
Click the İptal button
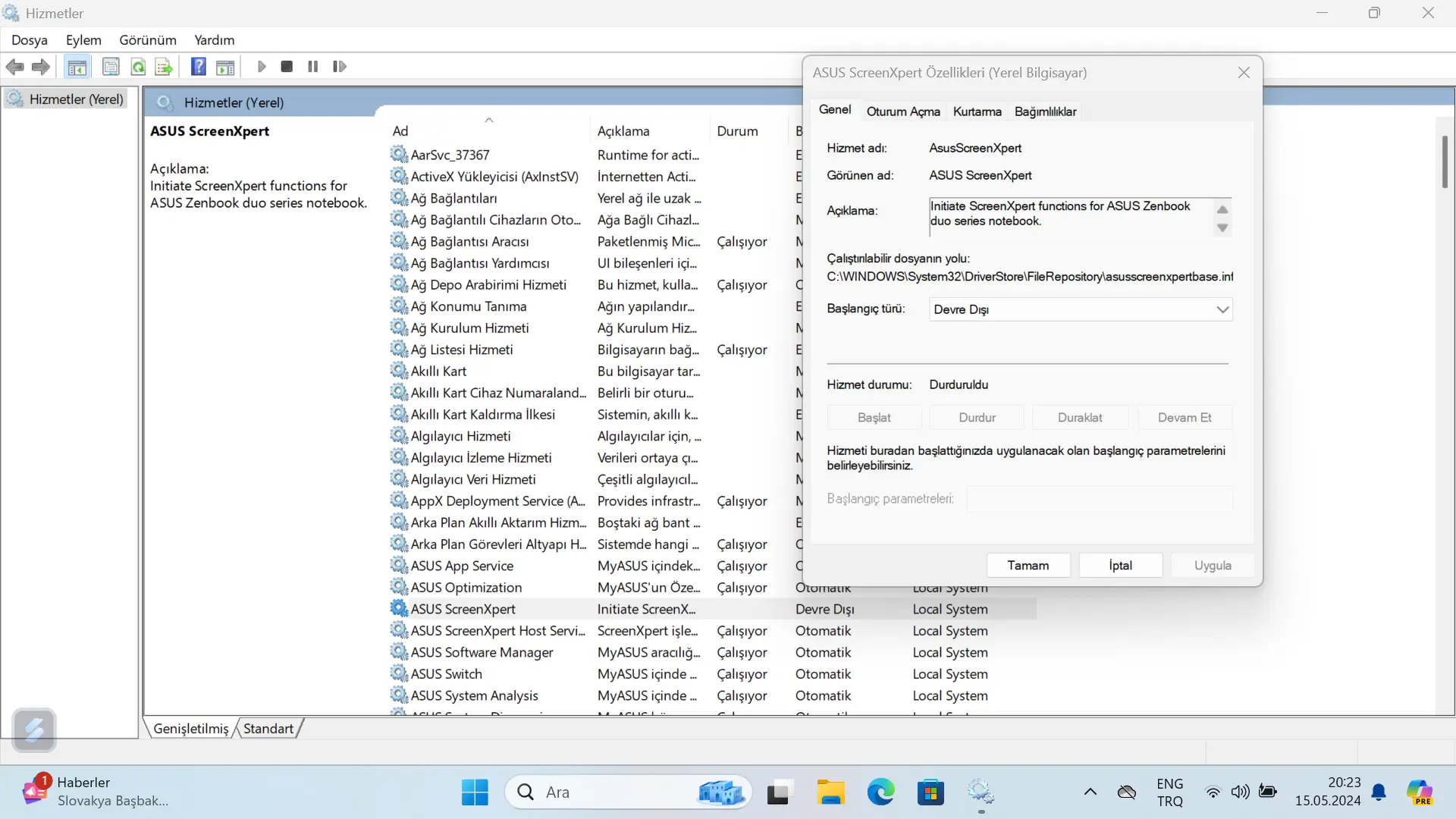click(x=1120, y=566)
